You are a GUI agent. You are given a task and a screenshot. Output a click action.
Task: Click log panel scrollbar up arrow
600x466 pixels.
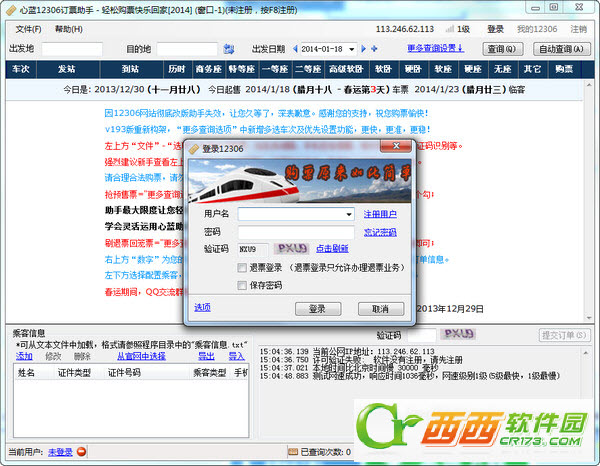point(586,353)
